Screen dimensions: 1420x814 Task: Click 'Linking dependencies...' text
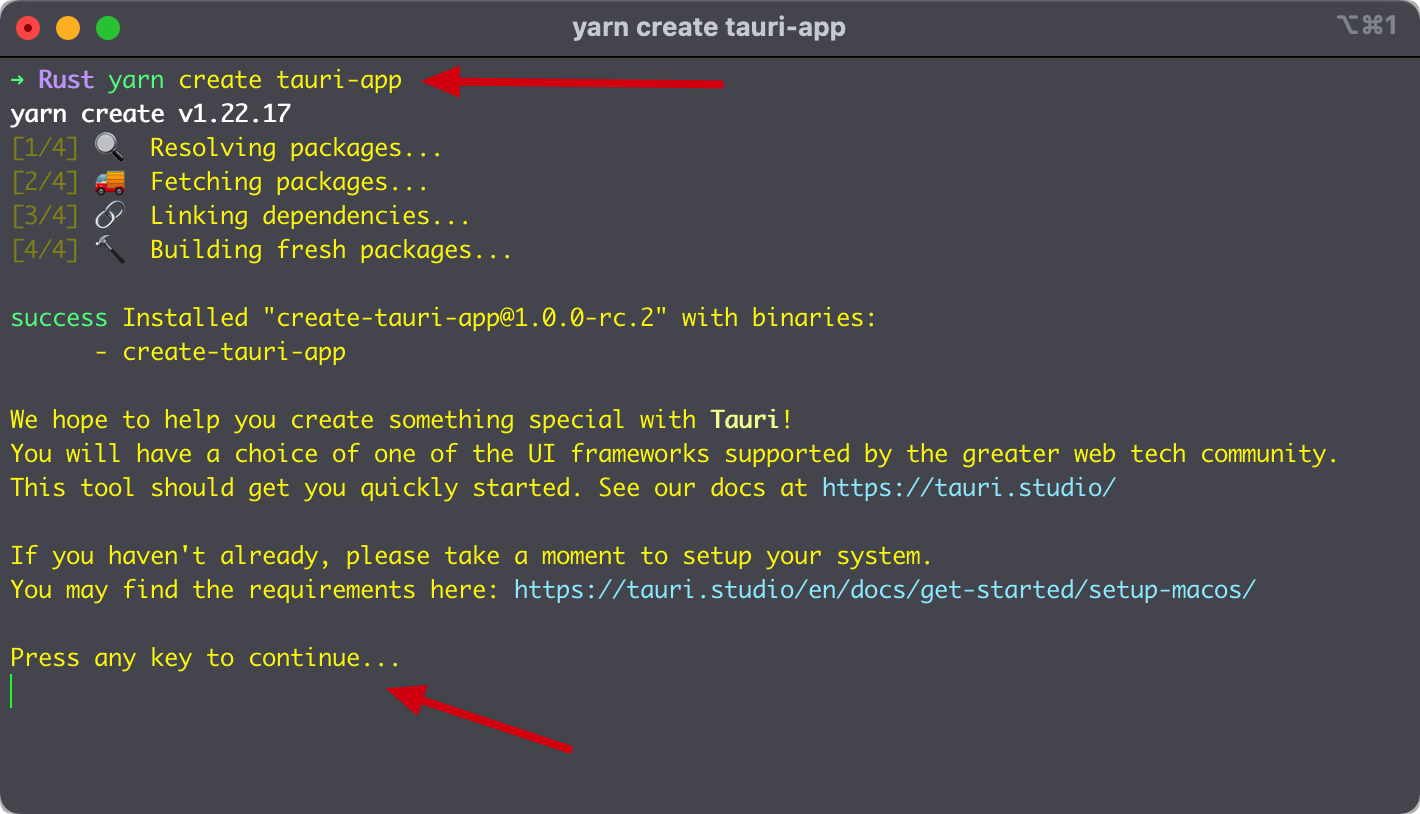310,216
